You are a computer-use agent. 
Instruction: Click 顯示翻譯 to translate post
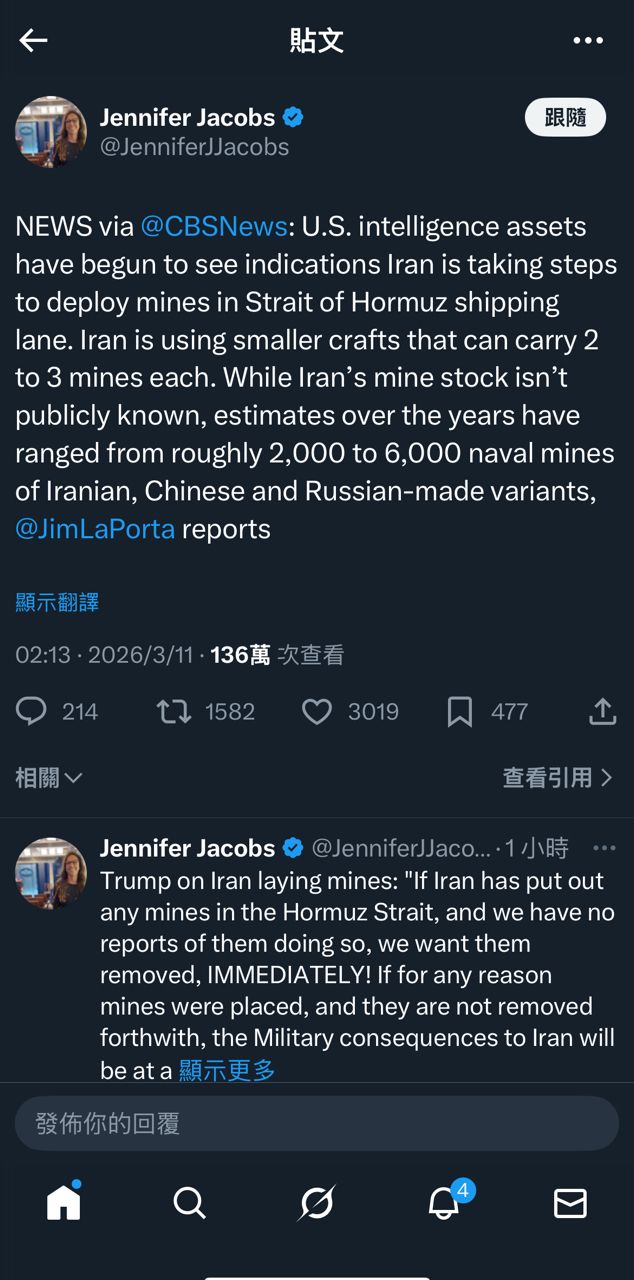(57, 602)
